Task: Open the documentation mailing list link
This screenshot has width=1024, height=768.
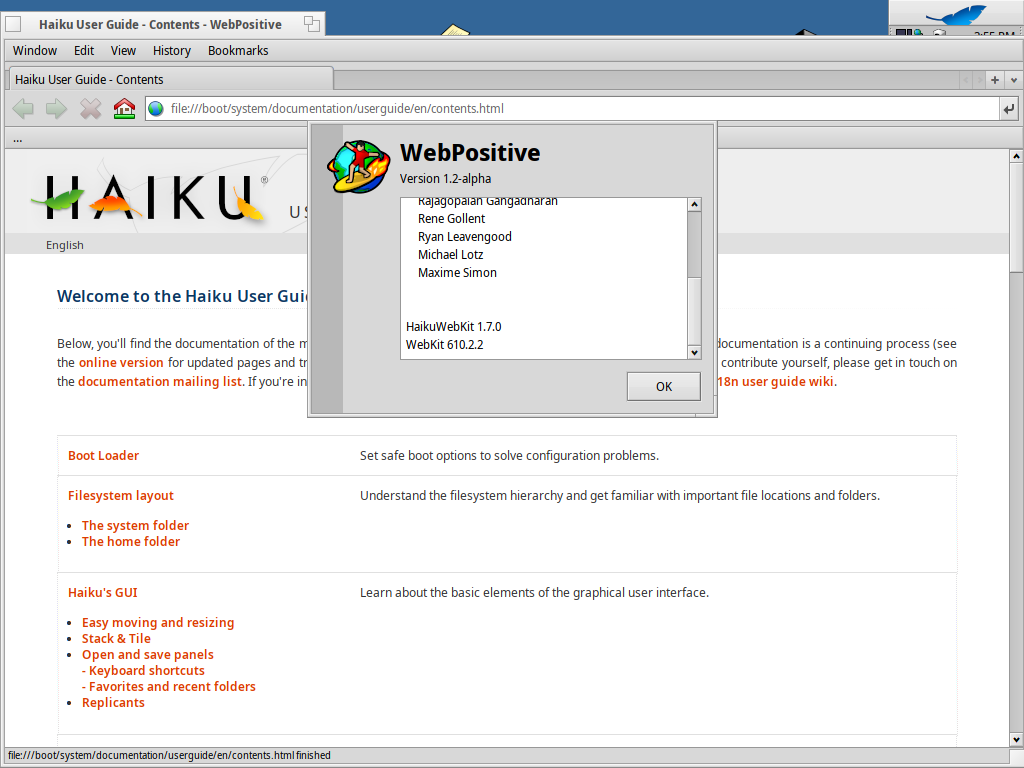Action: 160,381
